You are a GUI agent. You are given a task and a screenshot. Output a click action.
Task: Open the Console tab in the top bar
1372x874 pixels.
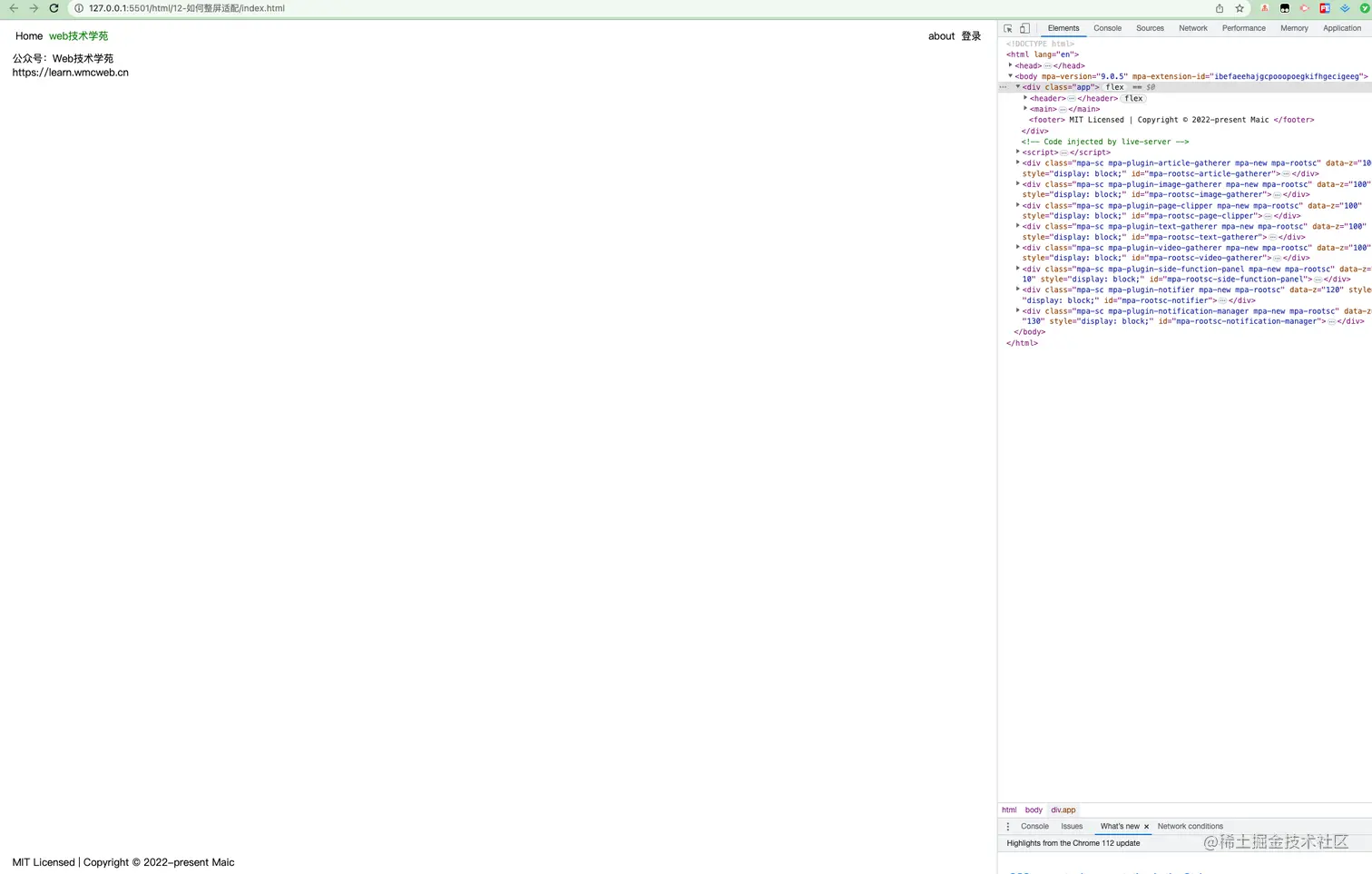click(x=1107, y=28)
